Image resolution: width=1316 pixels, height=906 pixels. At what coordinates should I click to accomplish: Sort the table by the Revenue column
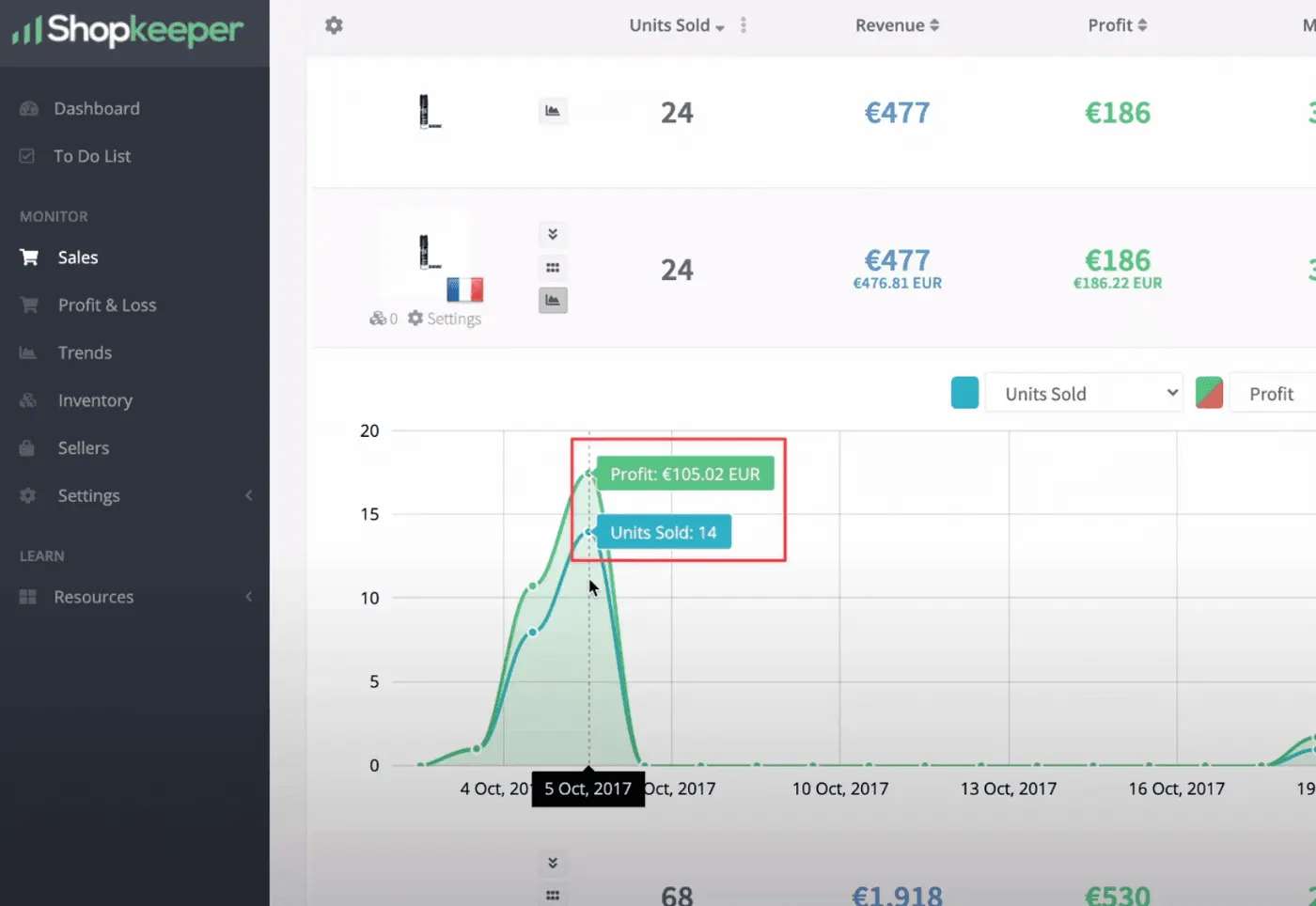coord(897,25)
